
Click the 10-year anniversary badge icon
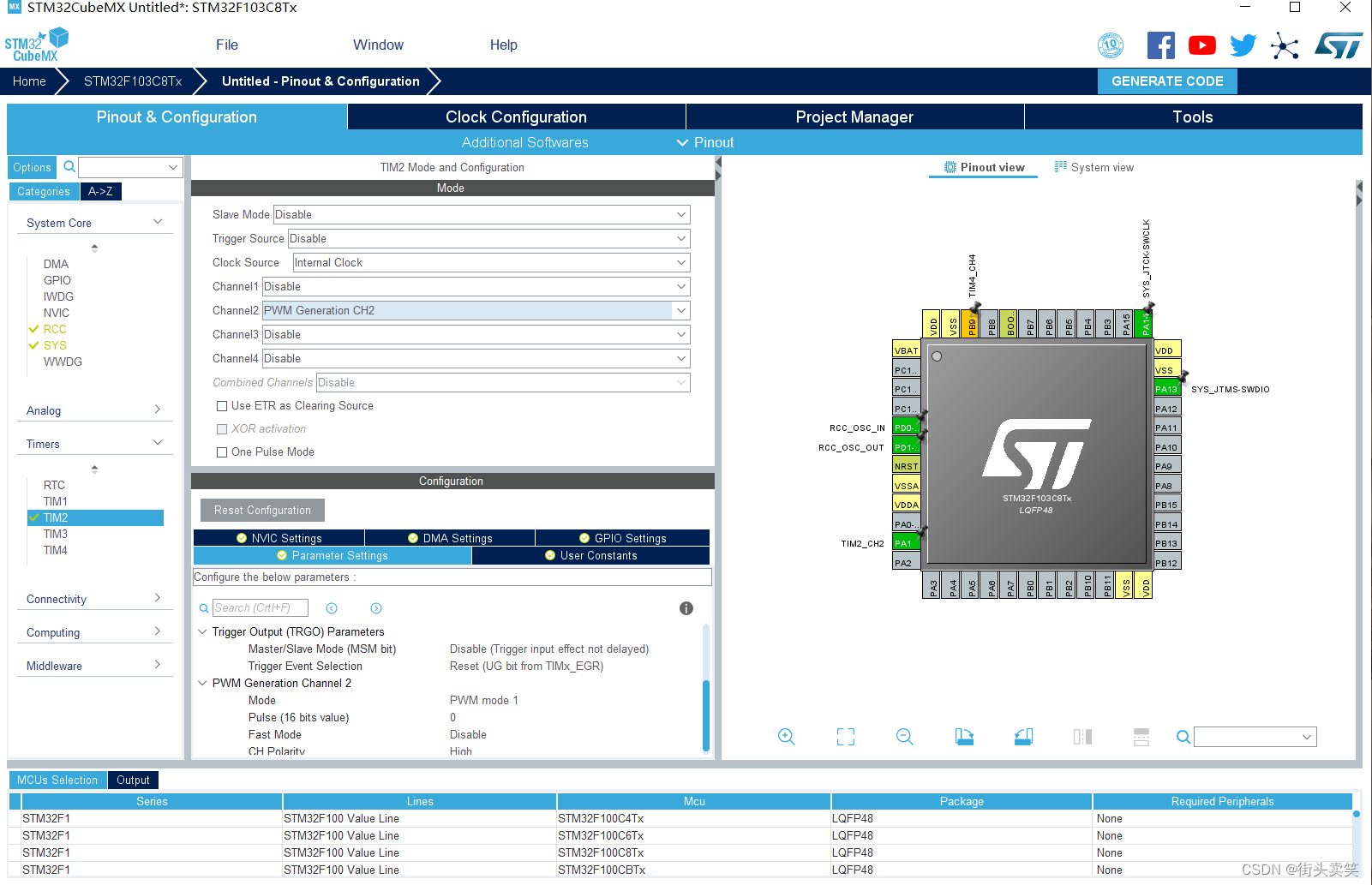pyautogui.click(x=1111, y=45)
